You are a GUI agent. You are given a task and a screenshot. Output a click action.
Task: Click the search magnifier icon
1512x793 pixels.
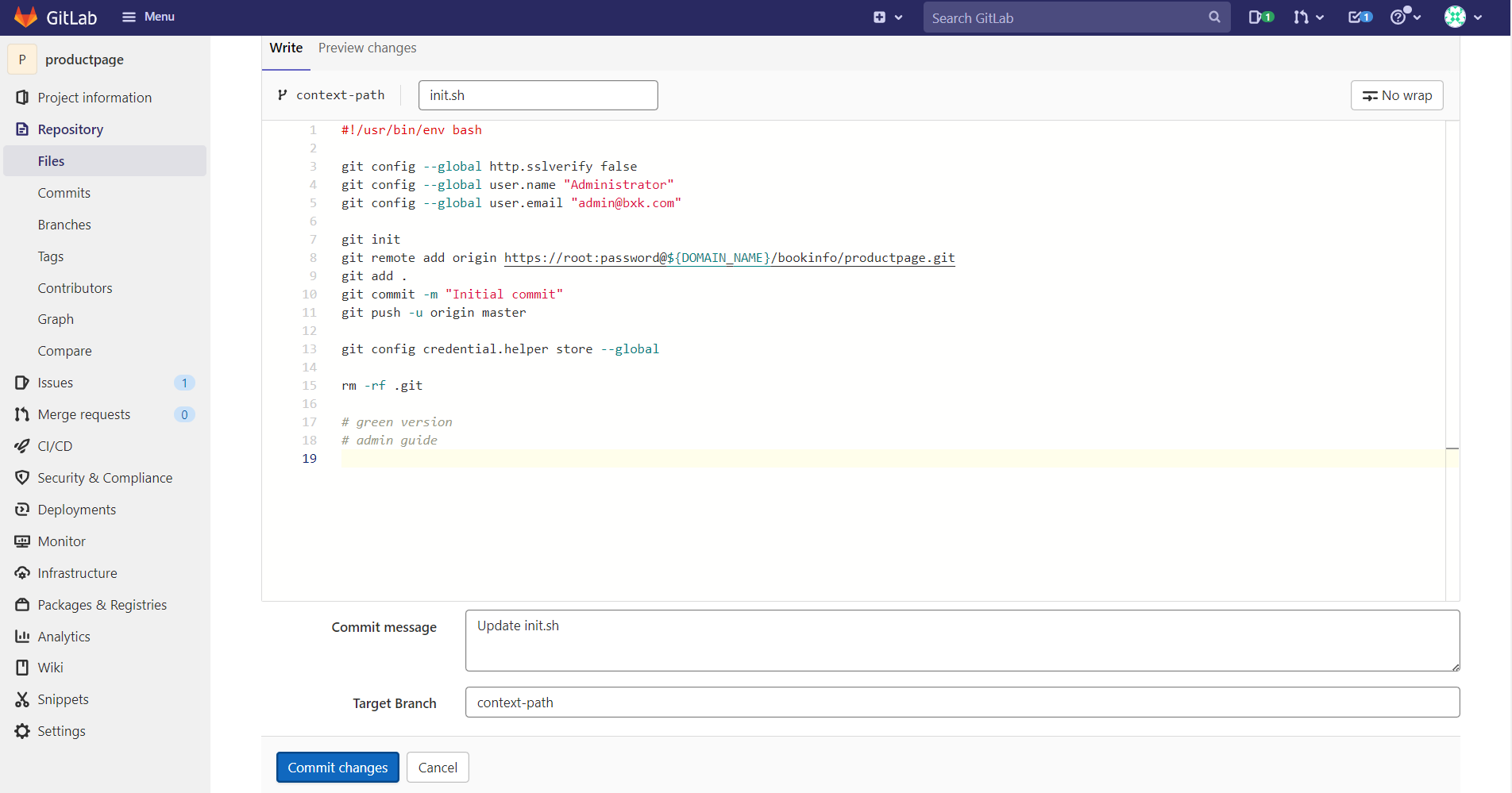pyautogui.click(x=1214, y=17)
